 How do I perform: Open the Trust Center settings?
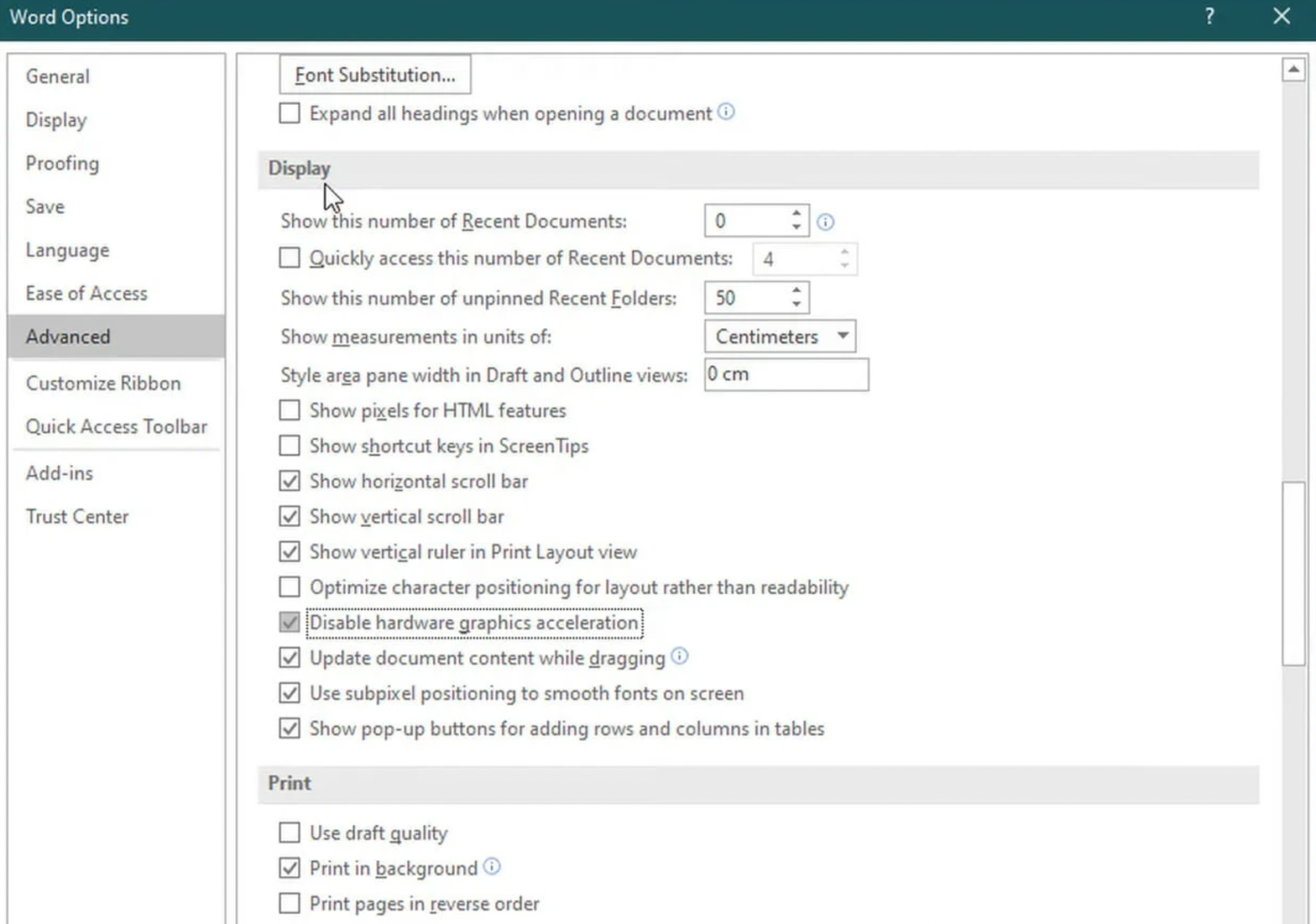pyautogui.click(x=77, y=516)
